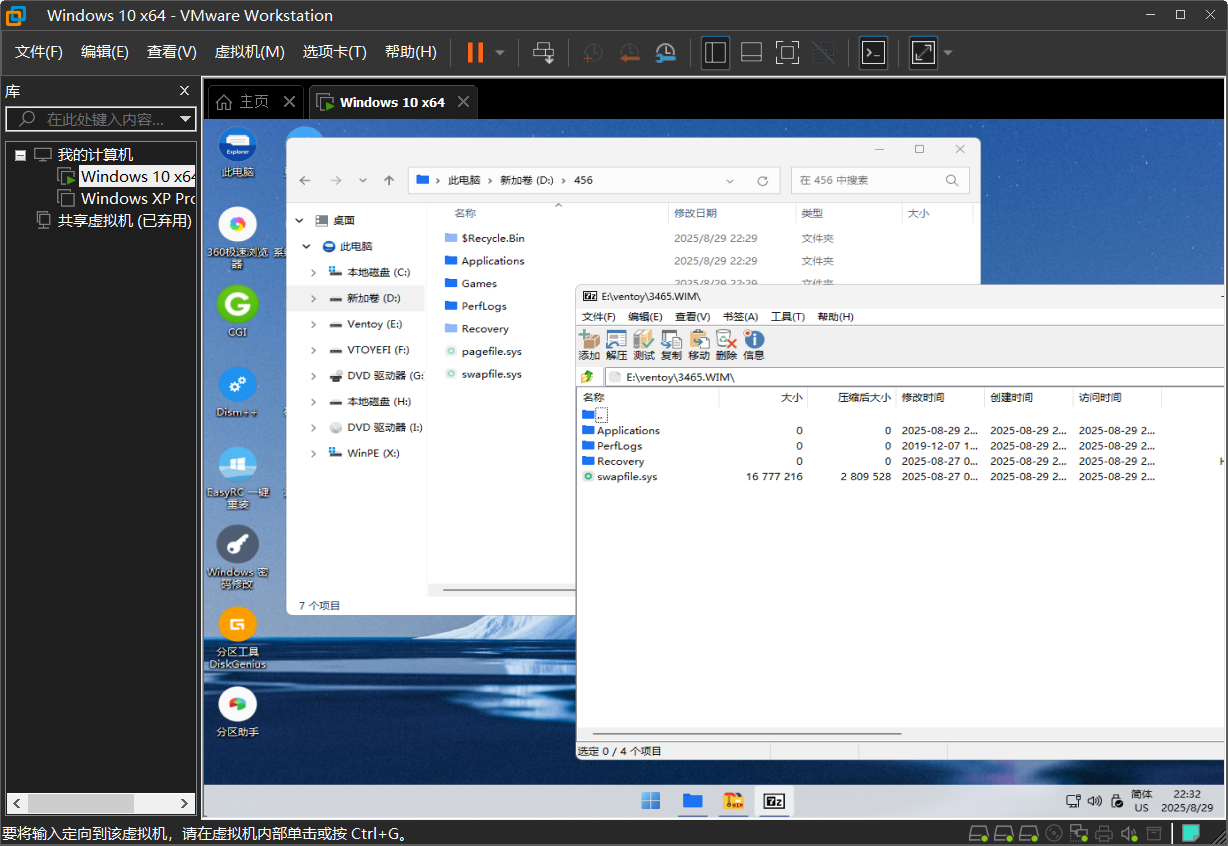This screenshot has height=846, width=1228.
Task: Click the File Explorer icon on guest taskbar
Action: click(x=692, y=801)
